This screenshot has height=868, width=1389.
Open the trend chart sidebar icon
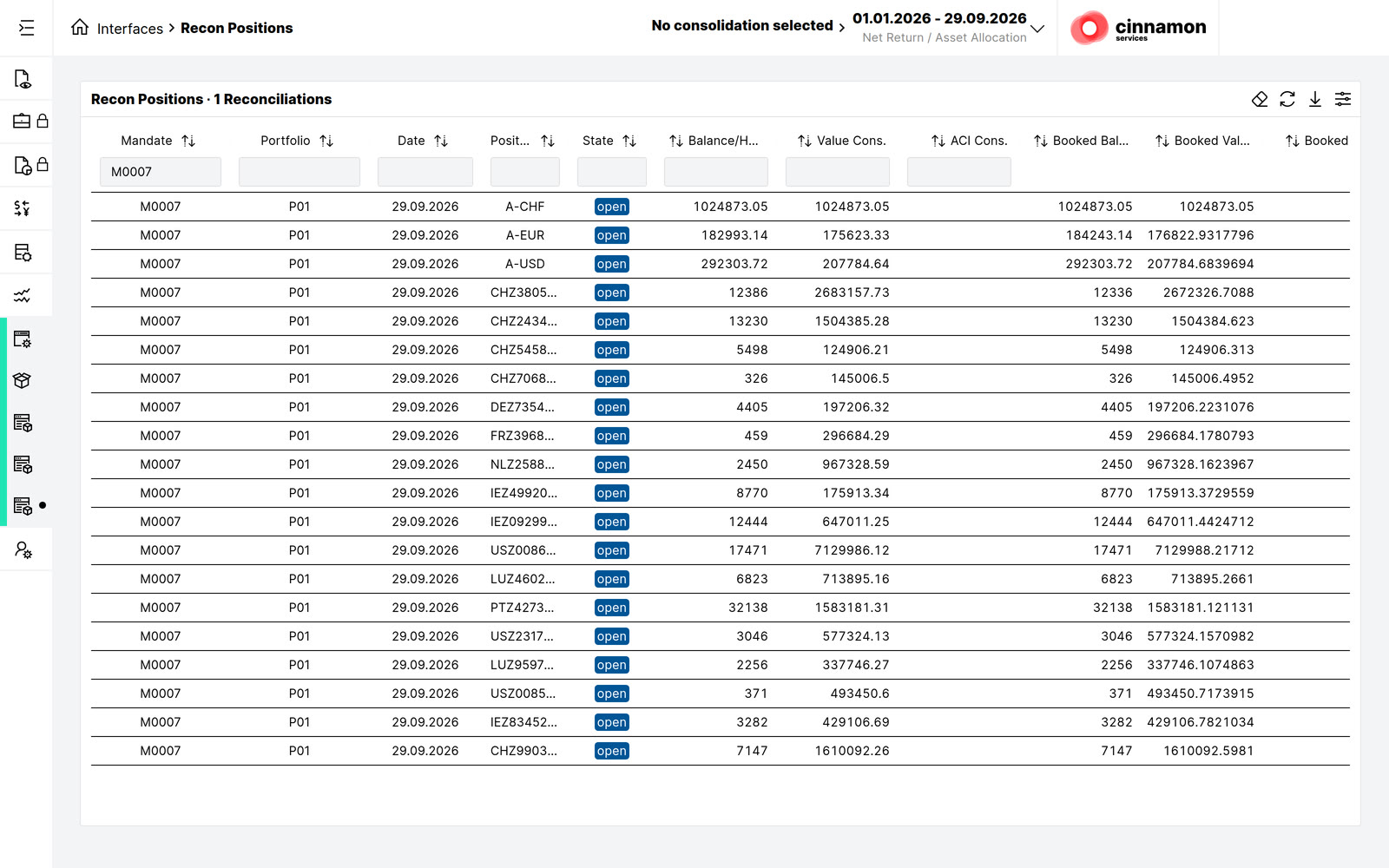pyautogui.click(x=23, y=296)
